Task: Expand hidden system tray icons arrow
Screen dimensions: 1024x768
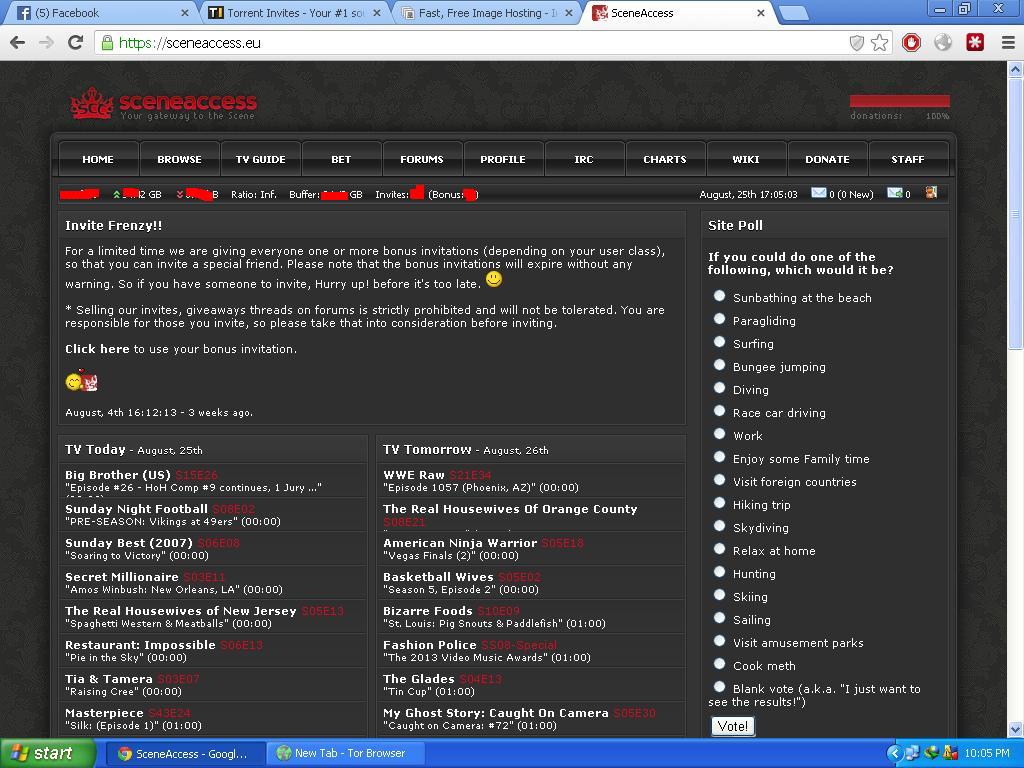Action: point(895,753)
